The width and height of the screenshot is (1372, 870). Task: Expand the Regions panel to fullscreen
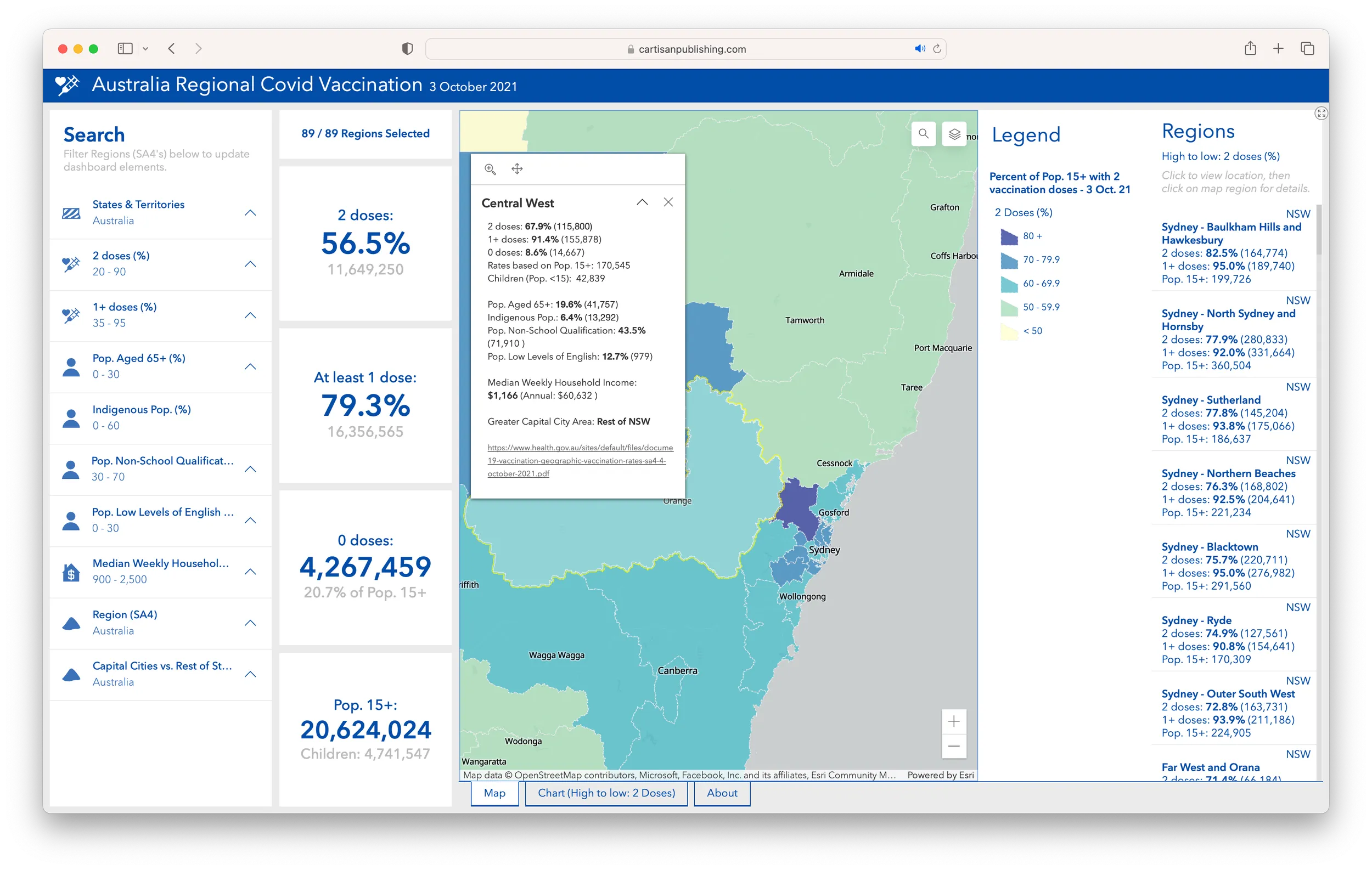(1321, 114)
